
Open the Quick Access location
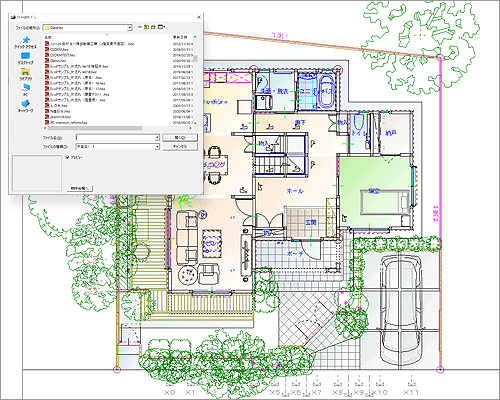click(x=26, y=43)
